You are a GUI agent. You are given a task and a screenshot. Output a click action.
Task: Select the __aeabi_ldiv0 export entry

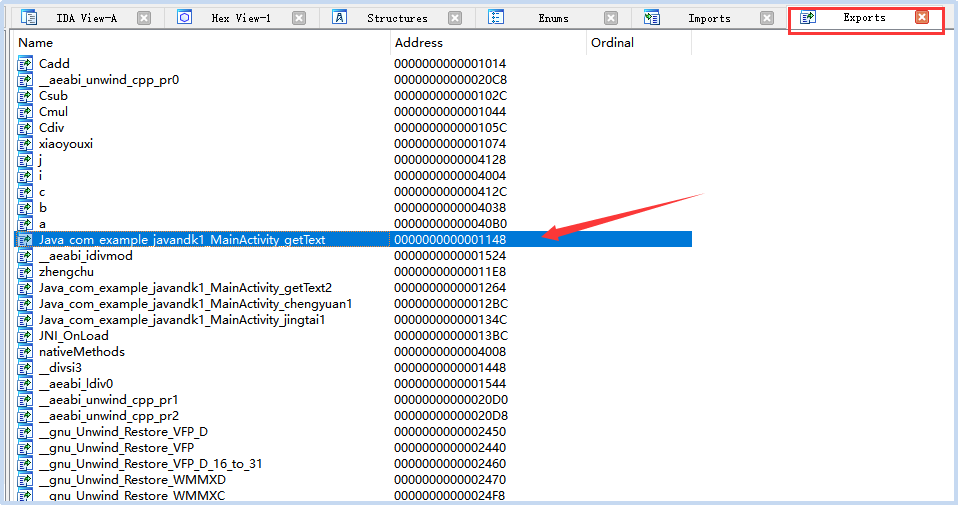[x=76, y=384]
